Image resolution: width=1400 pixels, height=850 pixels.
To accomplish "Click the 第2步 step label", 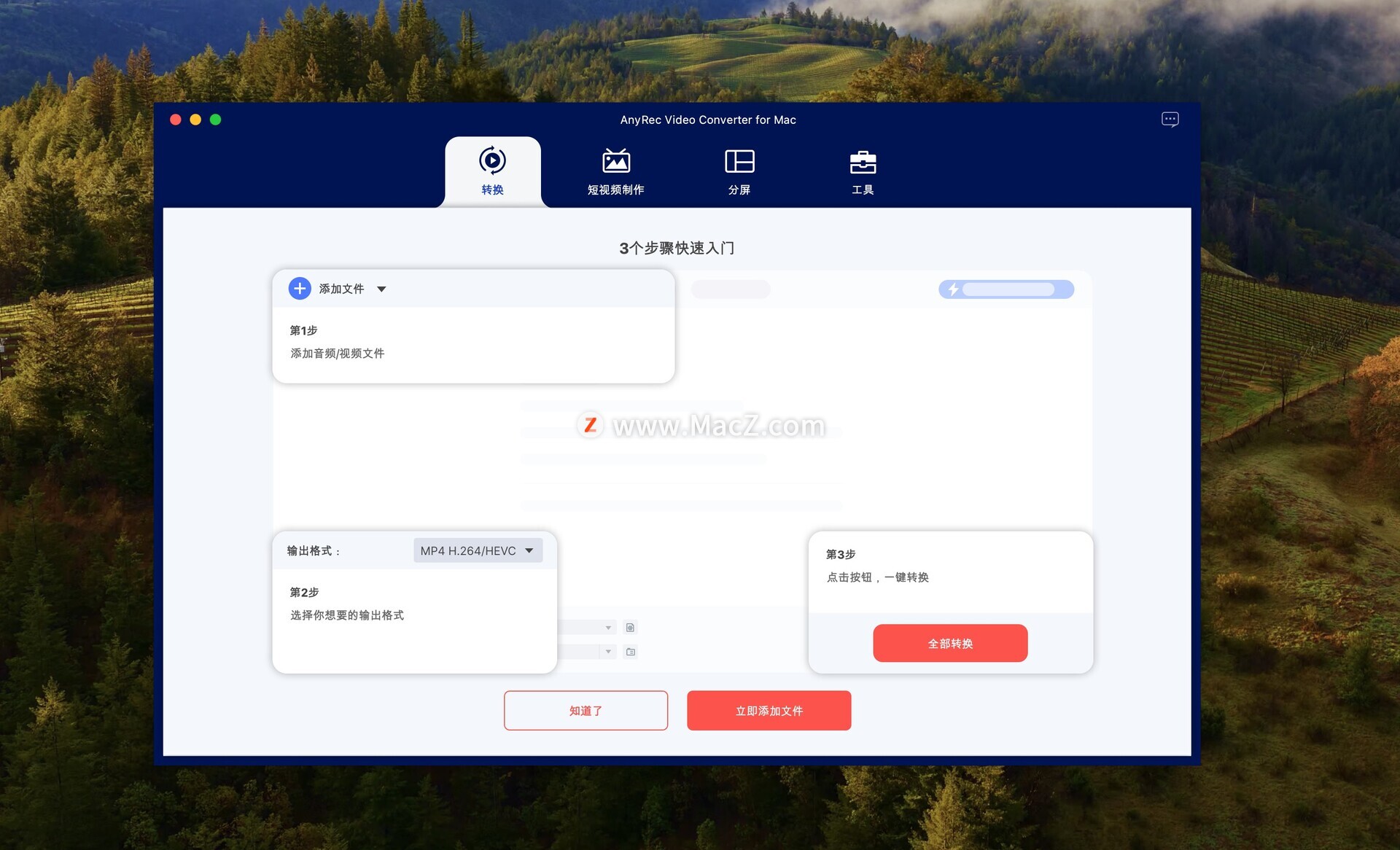I will tap(304, 592).
